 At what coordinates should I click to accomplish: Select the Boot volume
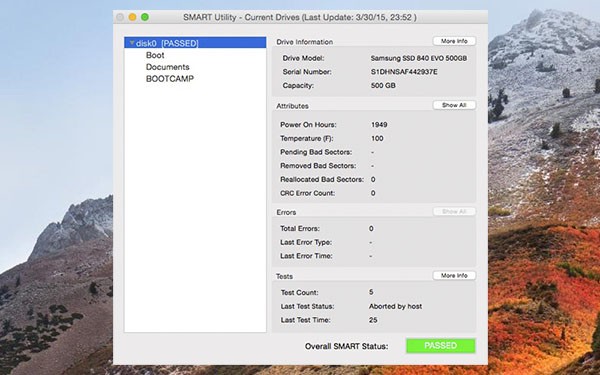point(155,55)
